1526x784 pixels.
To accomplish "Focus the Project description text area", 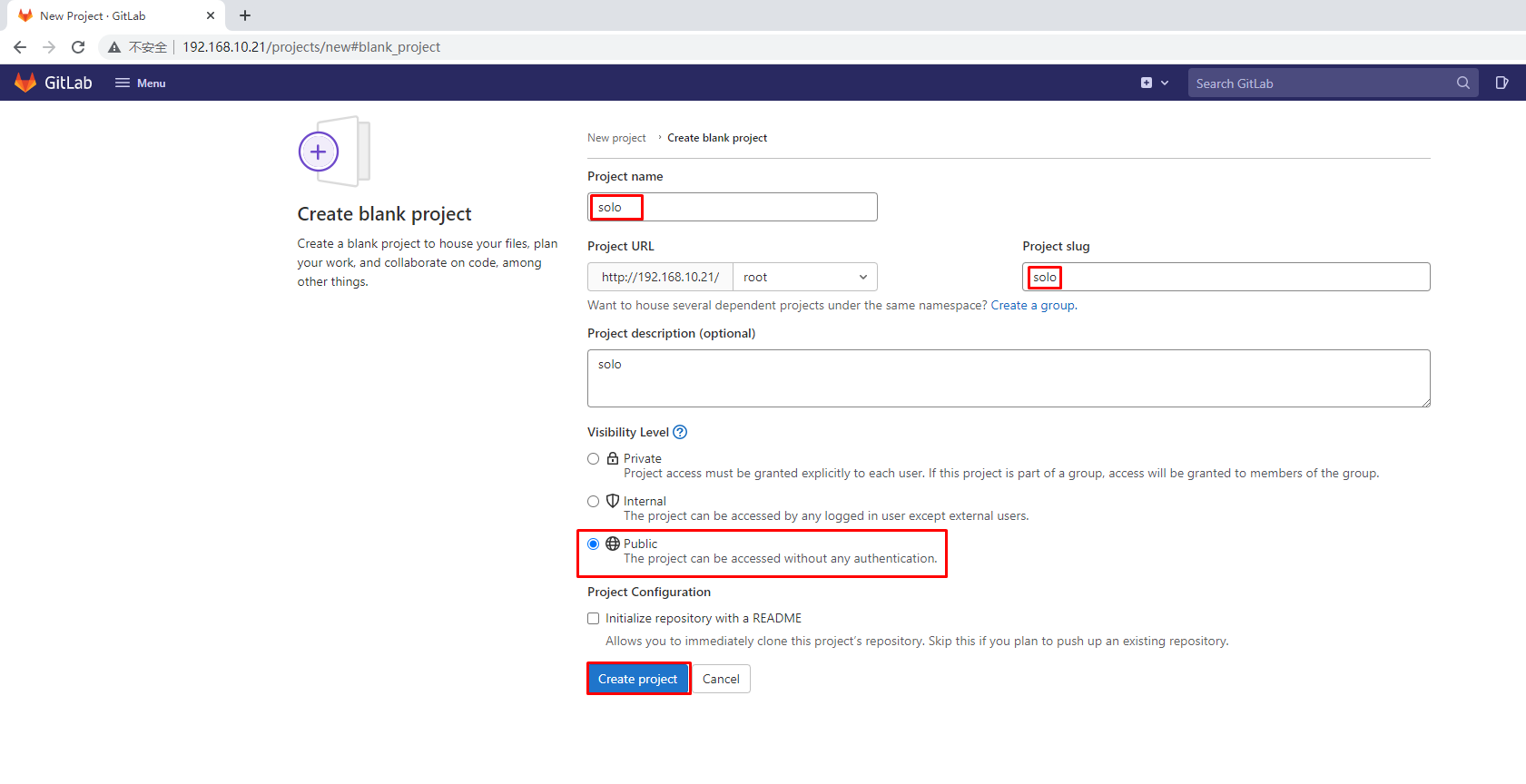I will pos(1008,378).
